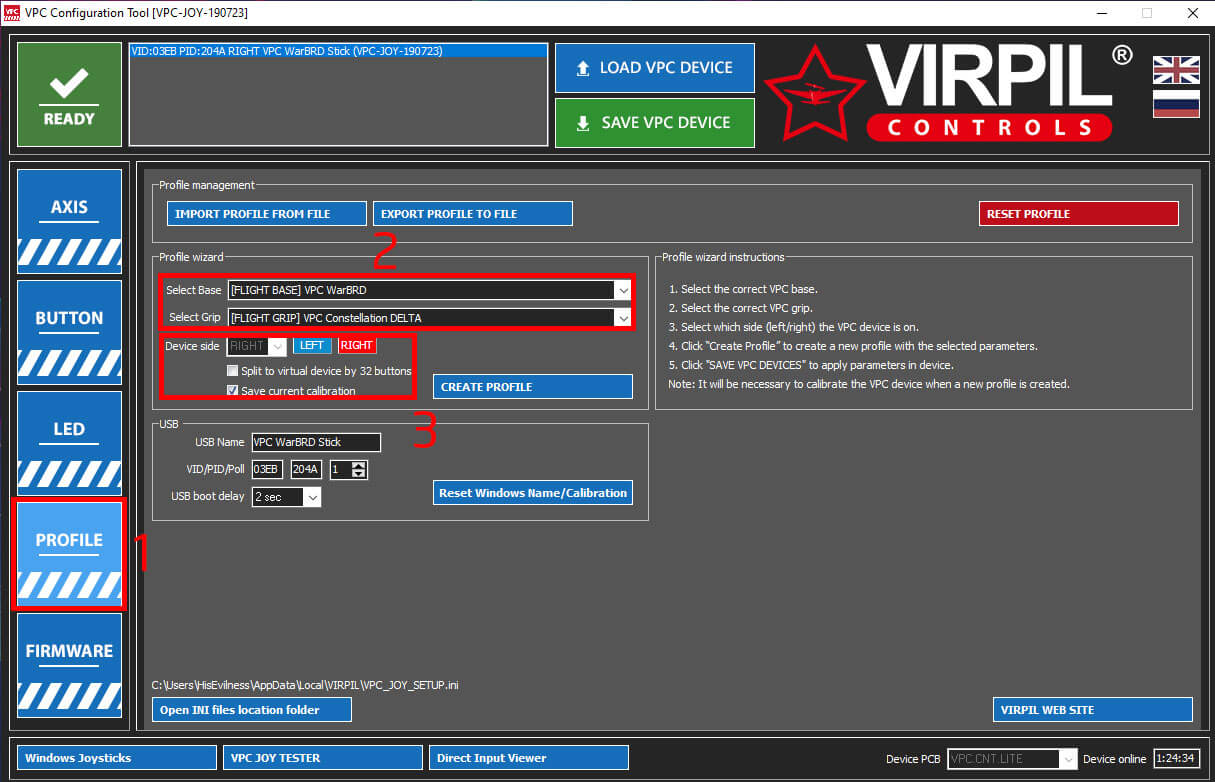The width and height of the screenshot is (1215, 782).
Task: Uncheck Save current calibration
Action: 233,390
